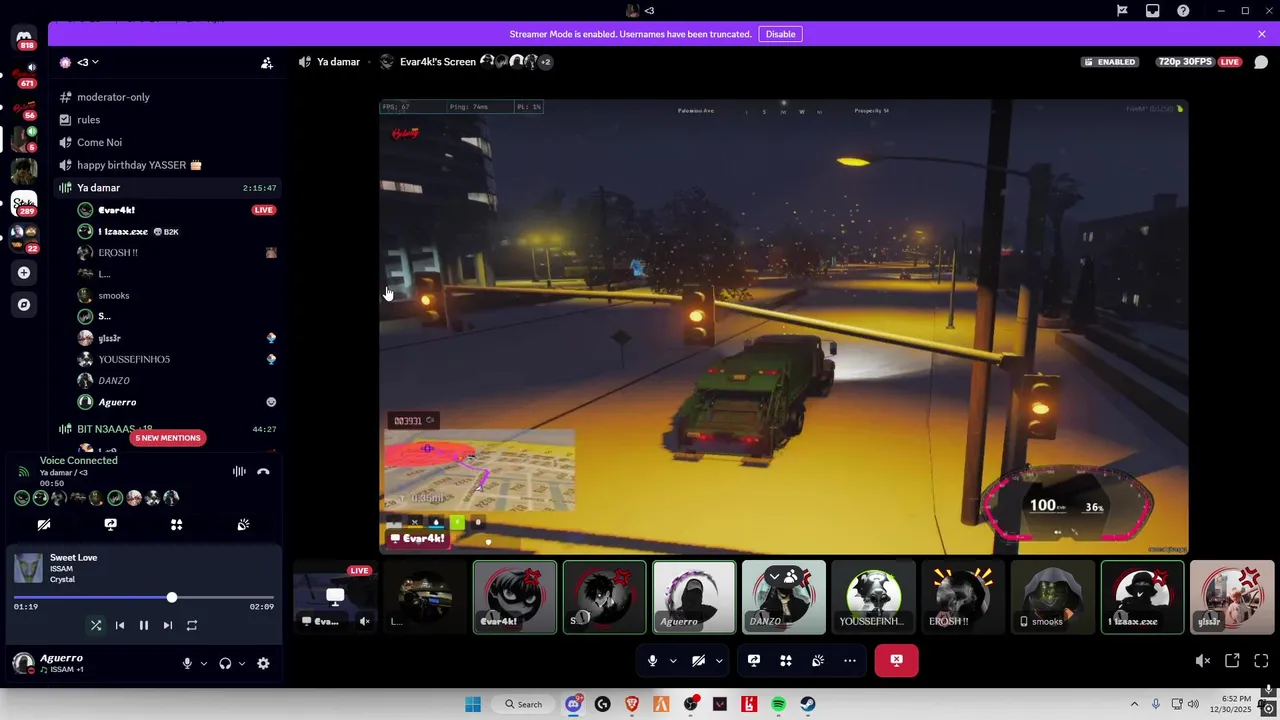1280x720 pixels.
Task: Open camera options chevron in call controls
Action: [719, 660]
